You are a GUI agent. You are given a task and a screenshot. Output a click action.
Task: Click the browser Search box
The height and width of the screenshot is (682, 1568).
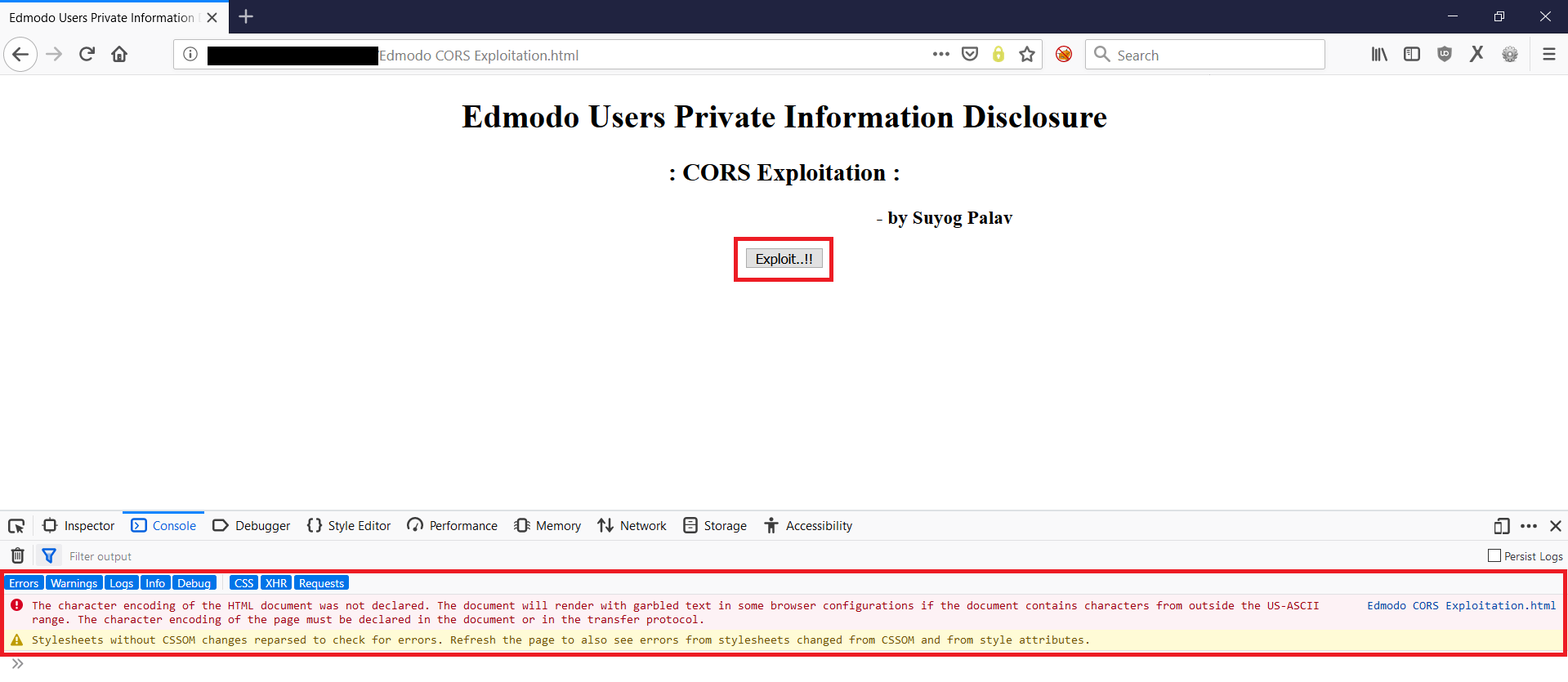point(1205,55)
